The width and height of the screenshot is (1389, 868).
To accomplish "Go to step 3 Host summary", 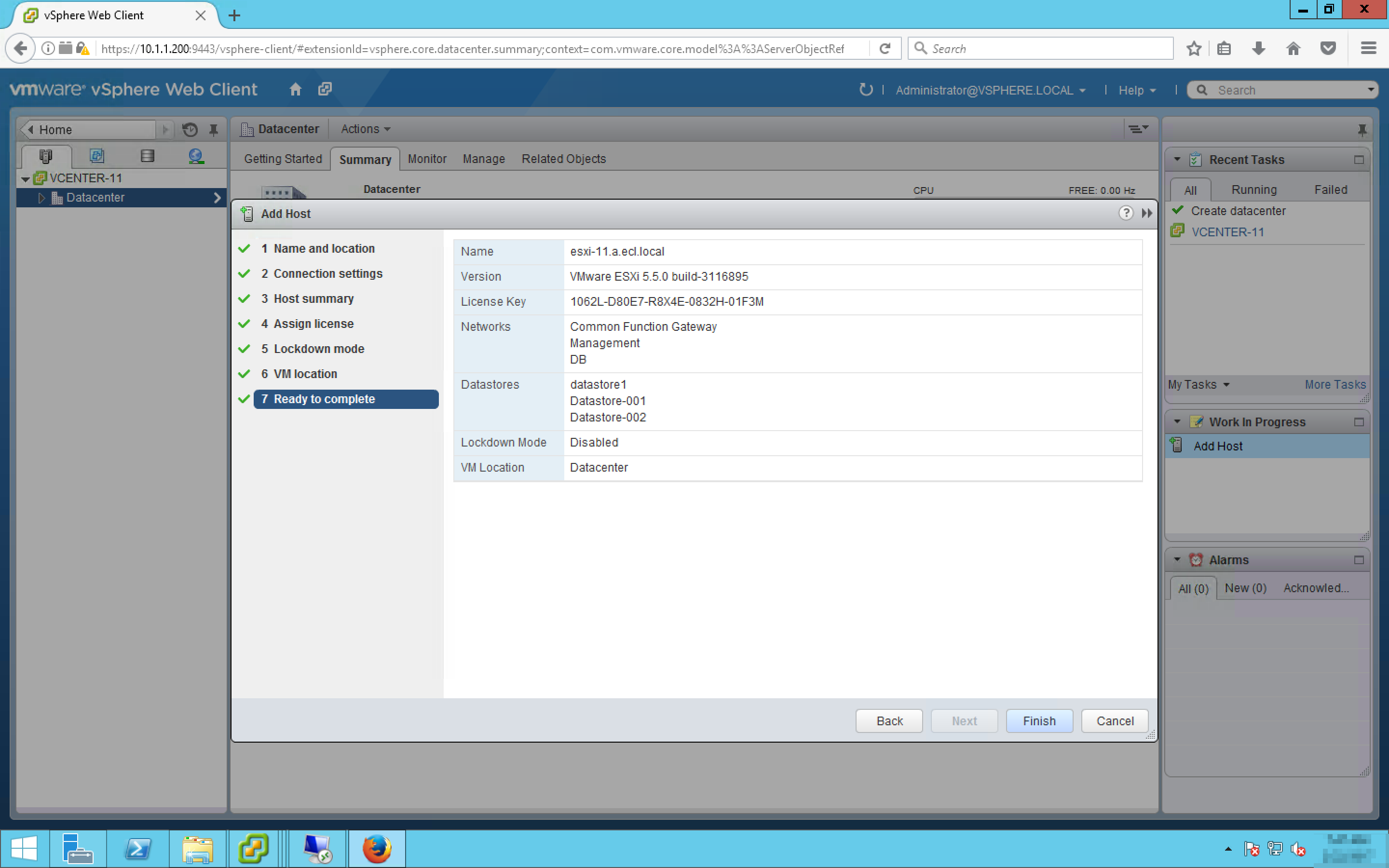I will coord(313,298).
